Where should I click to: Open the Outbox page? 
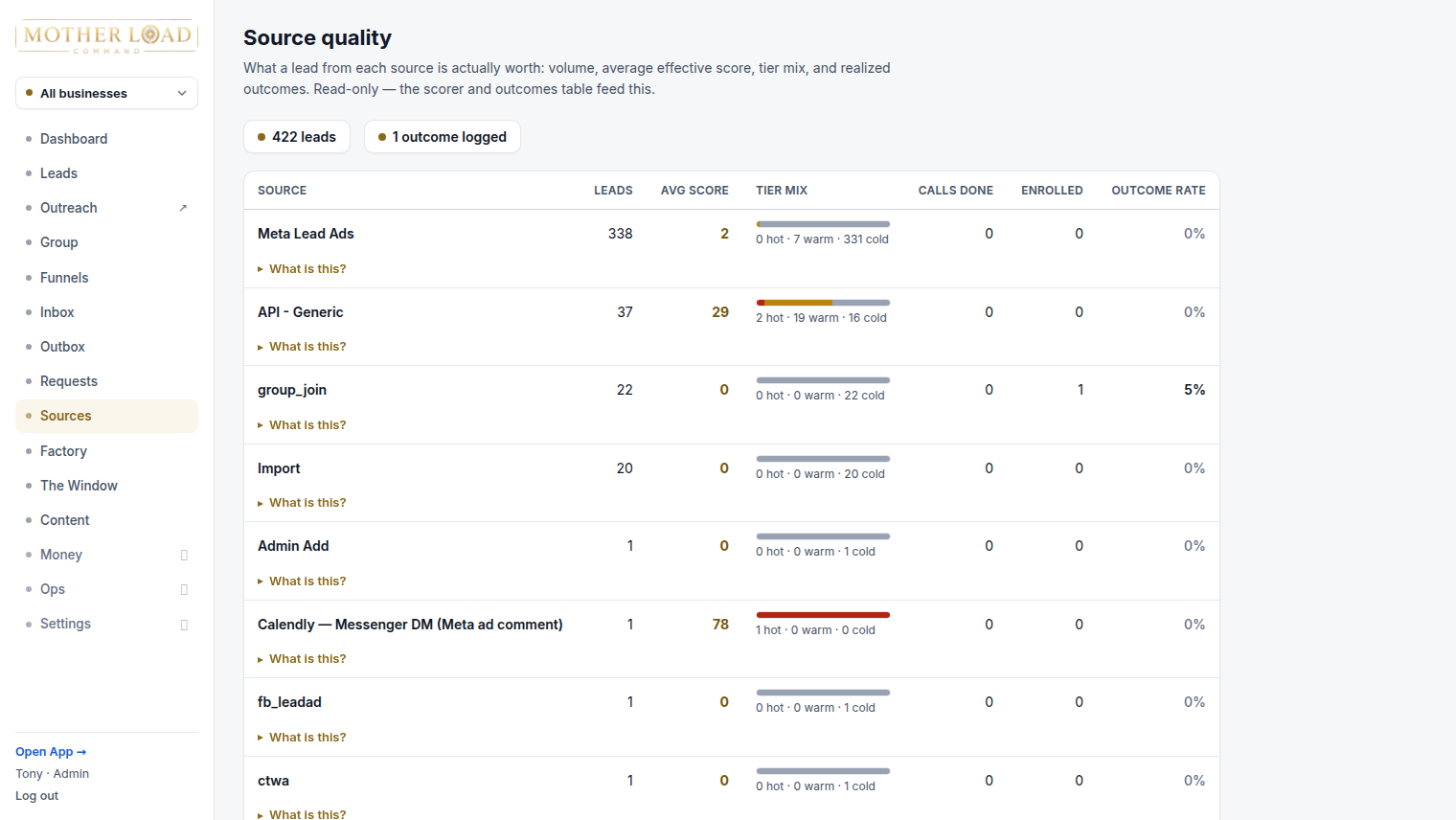pos(106,347)
